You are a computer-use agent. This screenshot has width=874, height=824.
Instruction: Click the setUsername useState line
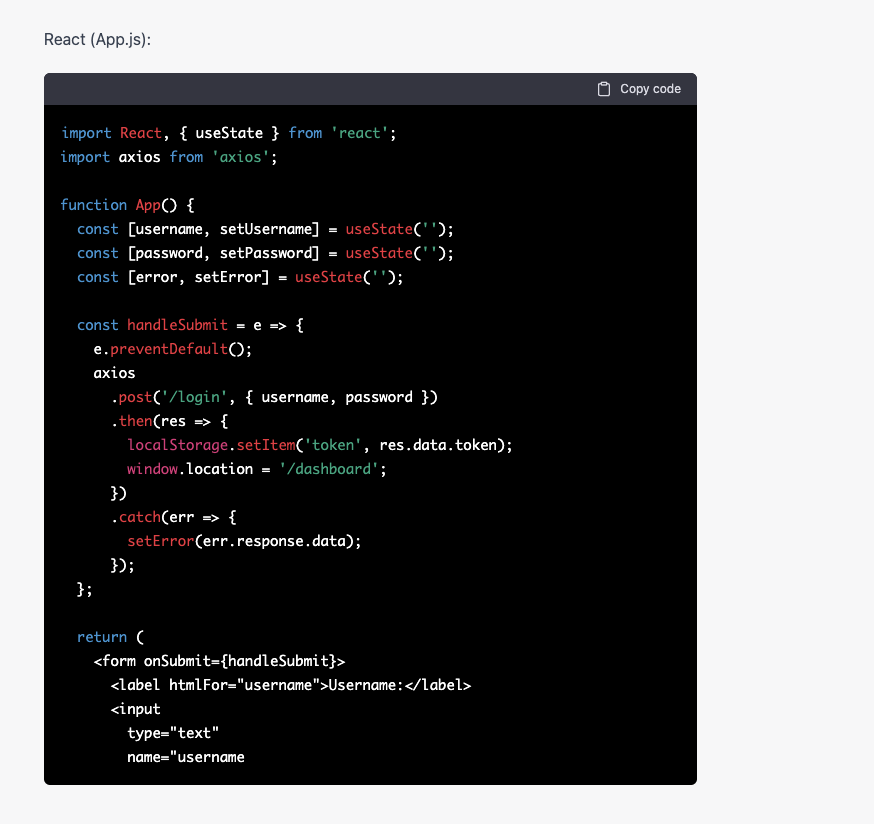click(x=265, y=229)
